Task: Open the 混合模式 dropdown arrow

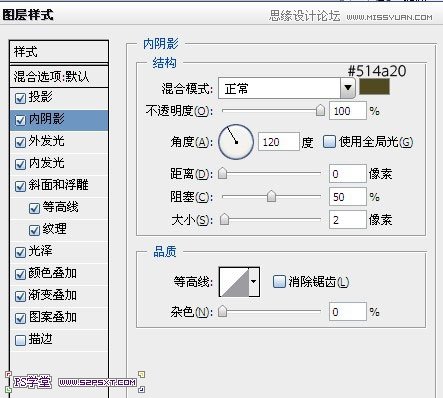Action: (348, 88)
